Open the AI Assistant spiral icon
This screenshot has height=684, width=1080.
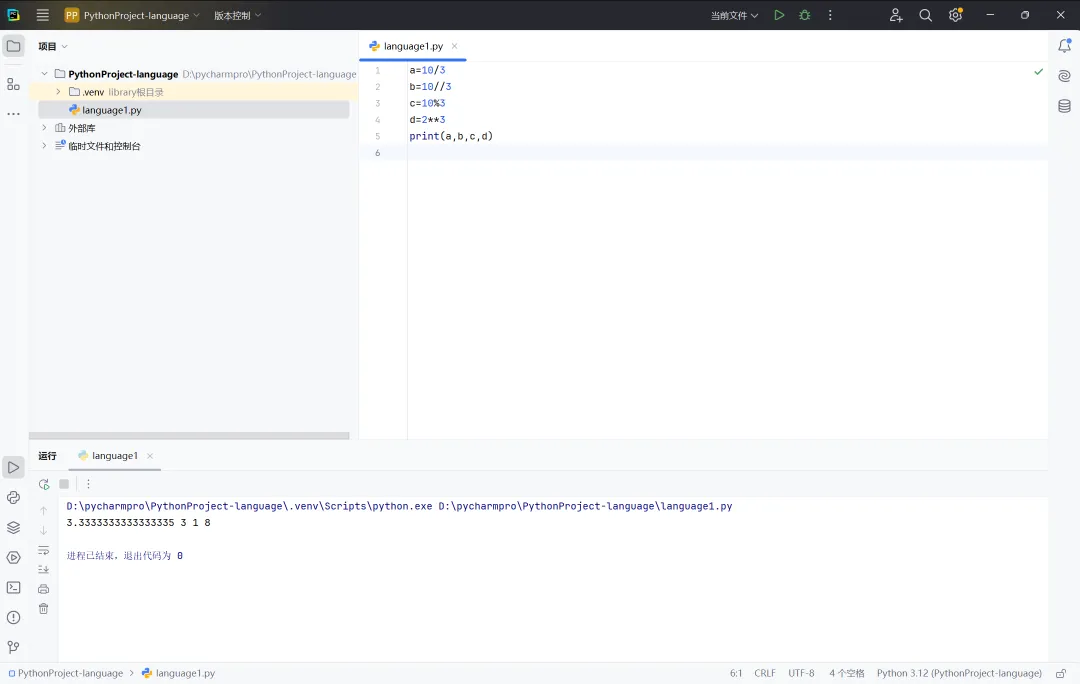point(1064,76)
